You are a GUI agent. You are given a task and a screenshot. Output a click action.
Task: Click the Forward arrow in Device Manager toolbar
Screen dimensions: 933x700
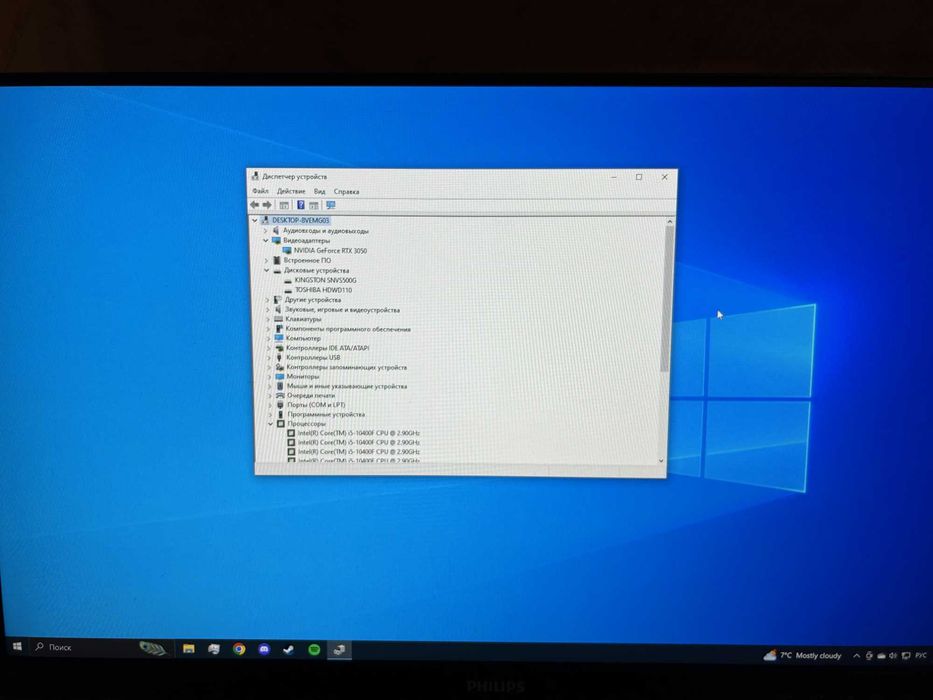[x=267, y=205]
